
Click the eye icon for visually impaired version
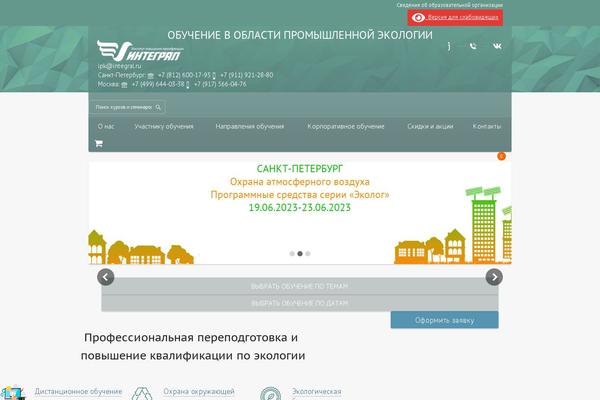point(418,18)
